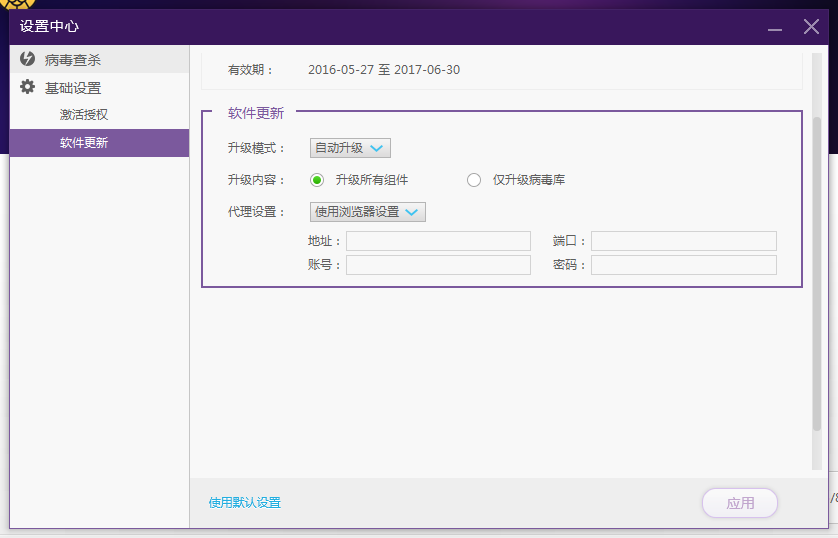Open the 自动升级 upgrade mode dropdown
Viewport: 838px width, 538px height.
click(x=350, y=148)
